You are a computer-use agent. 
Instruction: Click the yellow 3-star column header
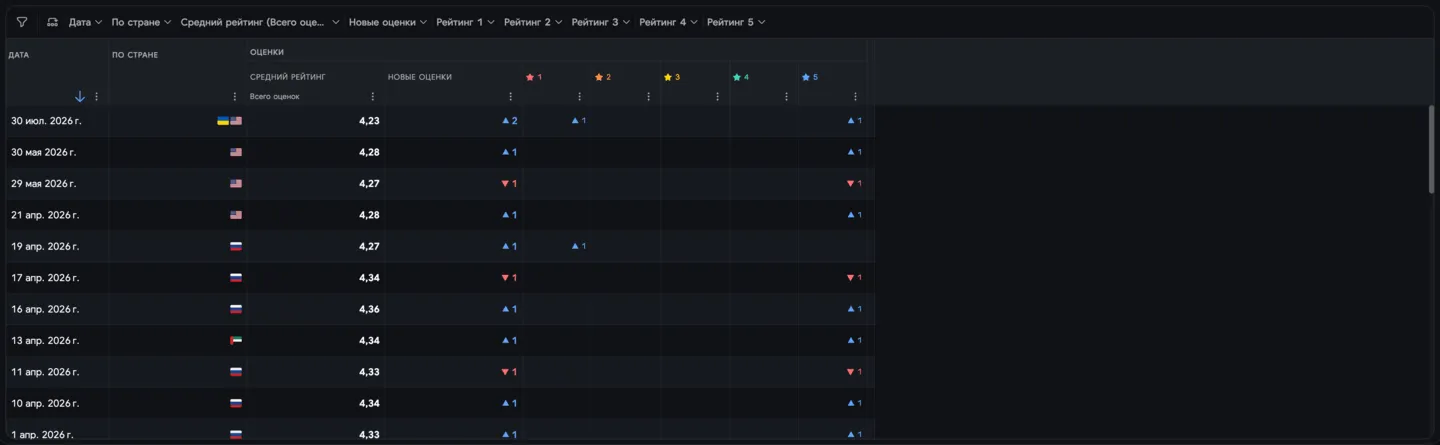pos(672,77)
